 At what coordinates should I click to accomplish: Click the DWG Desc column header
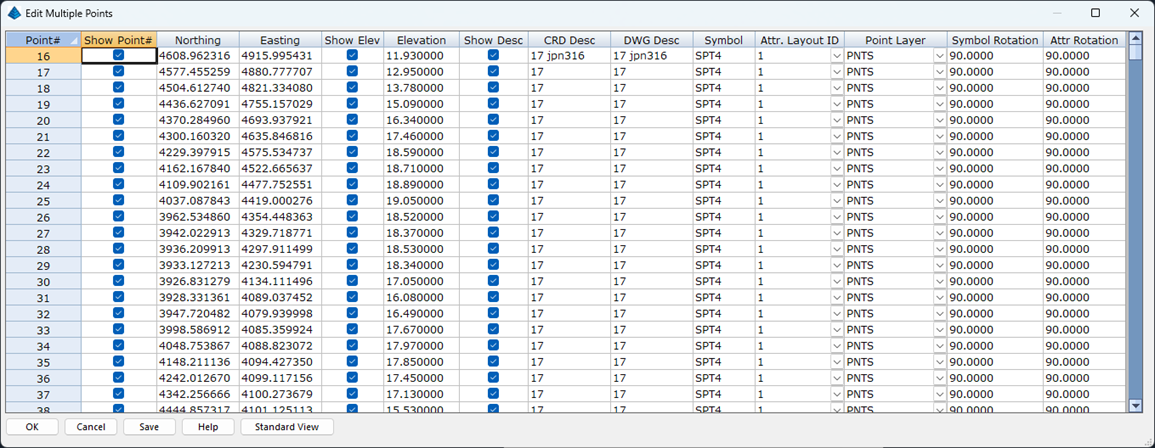[650, 40]
